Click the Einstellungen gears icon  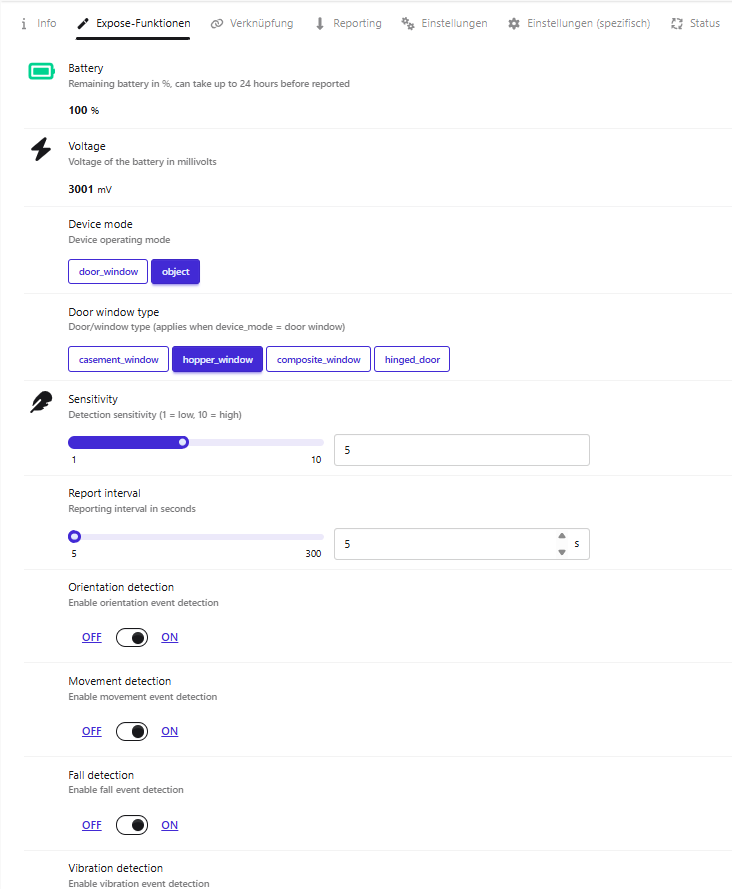[408, 23]
